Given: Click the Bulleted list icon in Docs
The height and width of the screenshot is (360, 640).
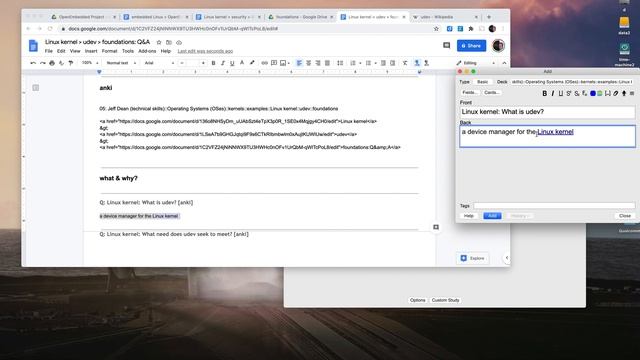Looking at the screenshot, I should point(368,63).
